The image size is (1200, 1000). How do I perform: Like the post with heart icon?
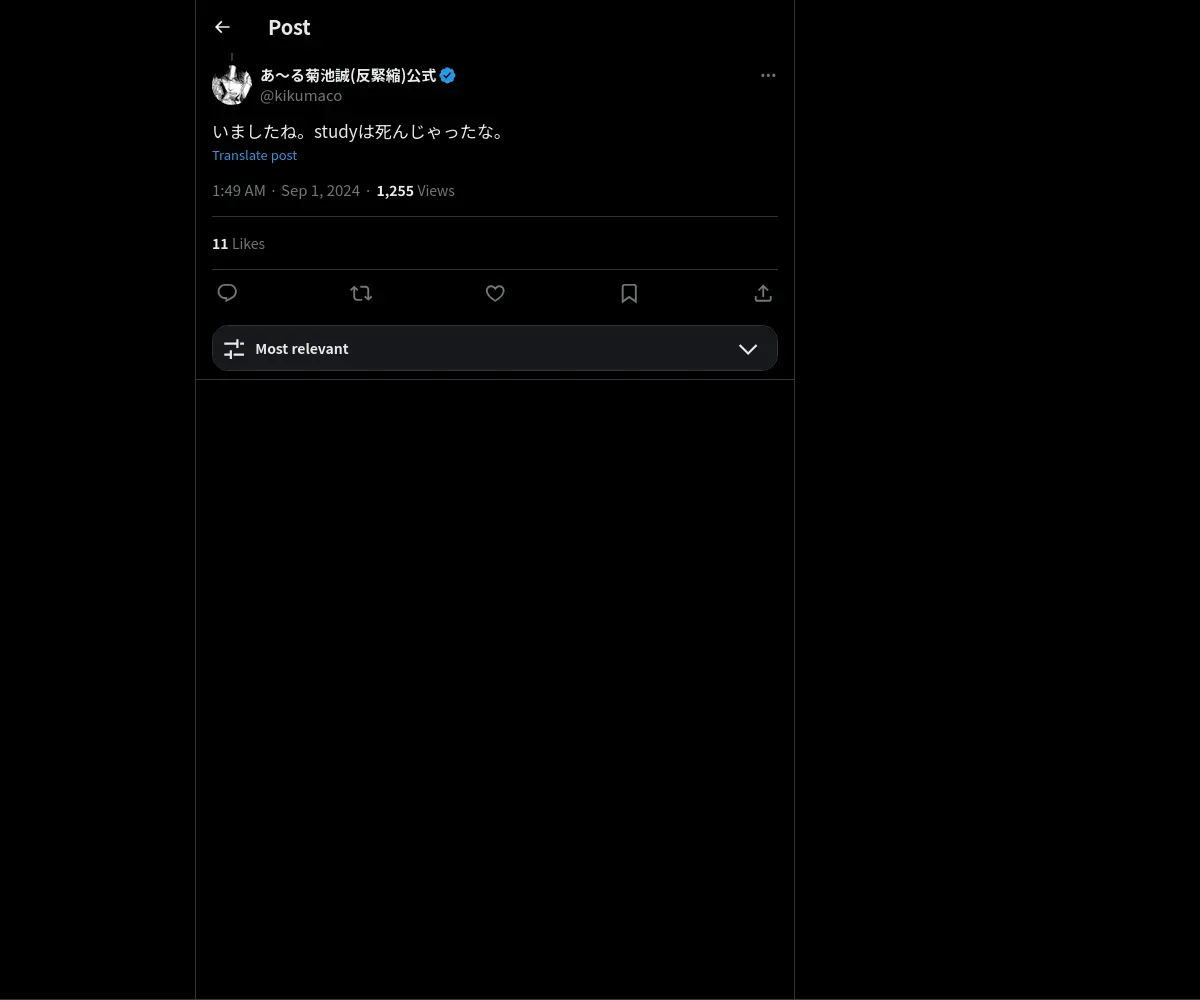[495, 293]
